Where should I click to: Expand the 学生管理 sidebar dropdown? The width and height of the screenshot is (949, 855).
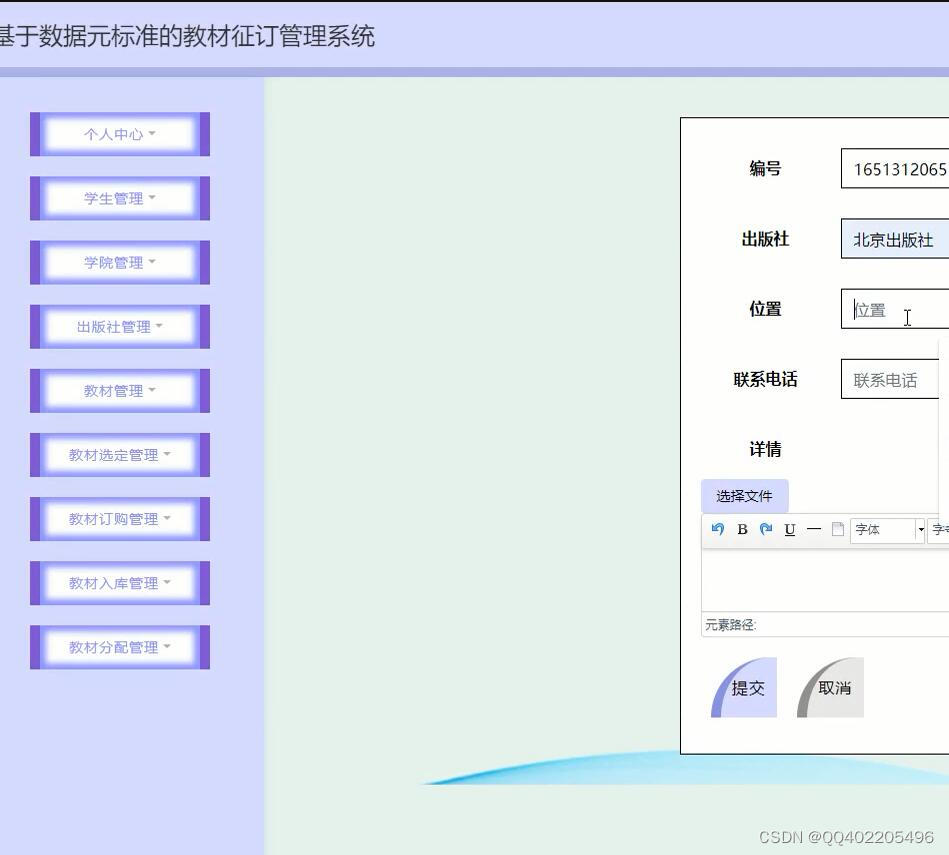(119, 198)
